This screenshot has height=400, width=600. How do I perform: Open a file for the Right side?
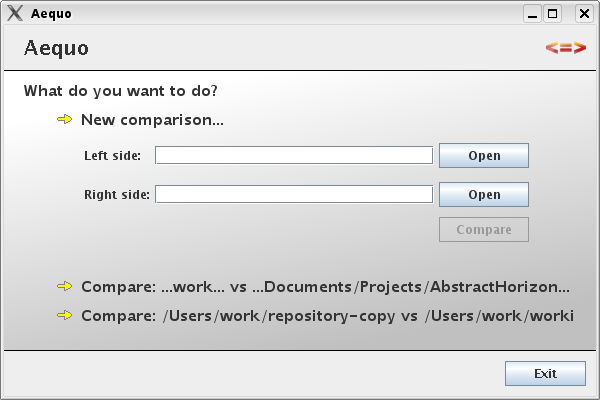[484, 194]
